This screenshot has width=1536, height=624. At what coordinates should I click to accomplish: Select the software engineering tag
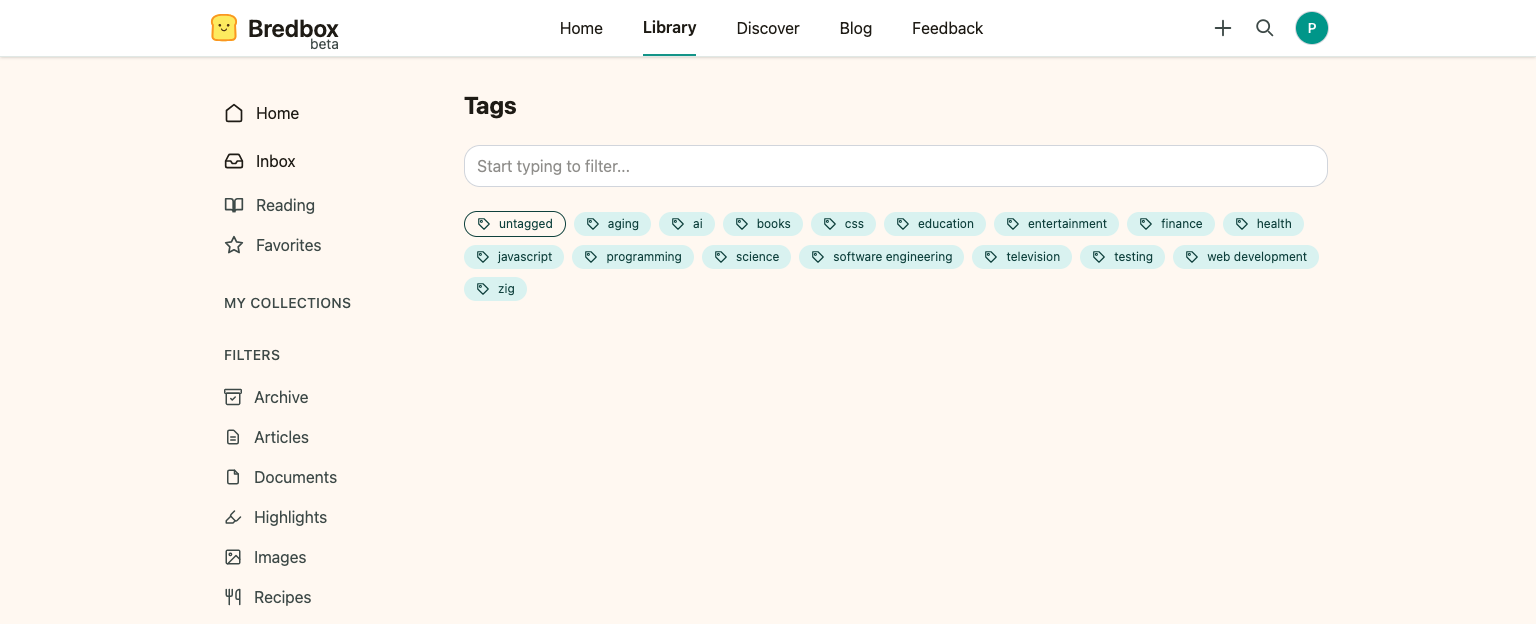(x=882, y=257)
